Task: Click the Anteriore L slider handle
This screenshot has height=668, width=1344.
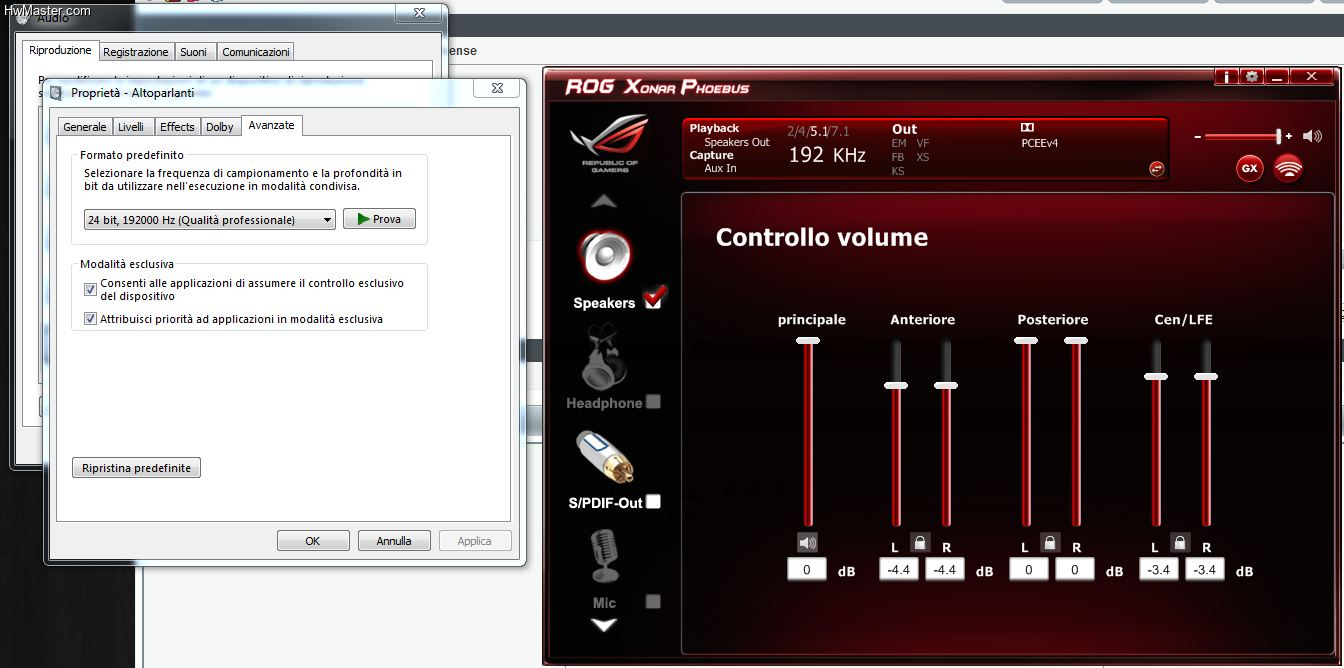Action: point(896,385)
